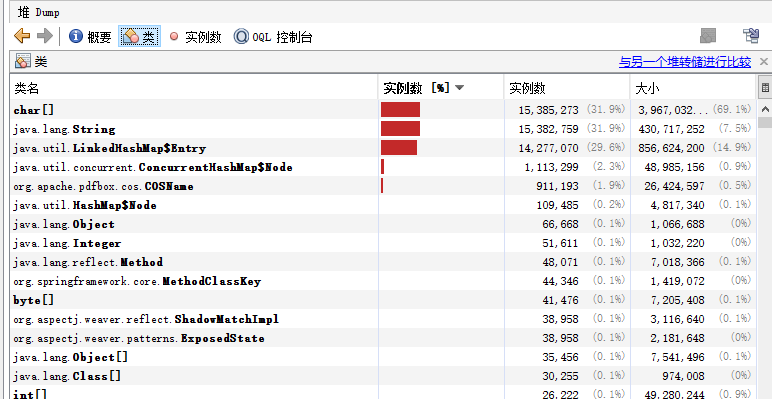Click instance count 911,193
Screen dimensions: 772x399
coord(557,186)
